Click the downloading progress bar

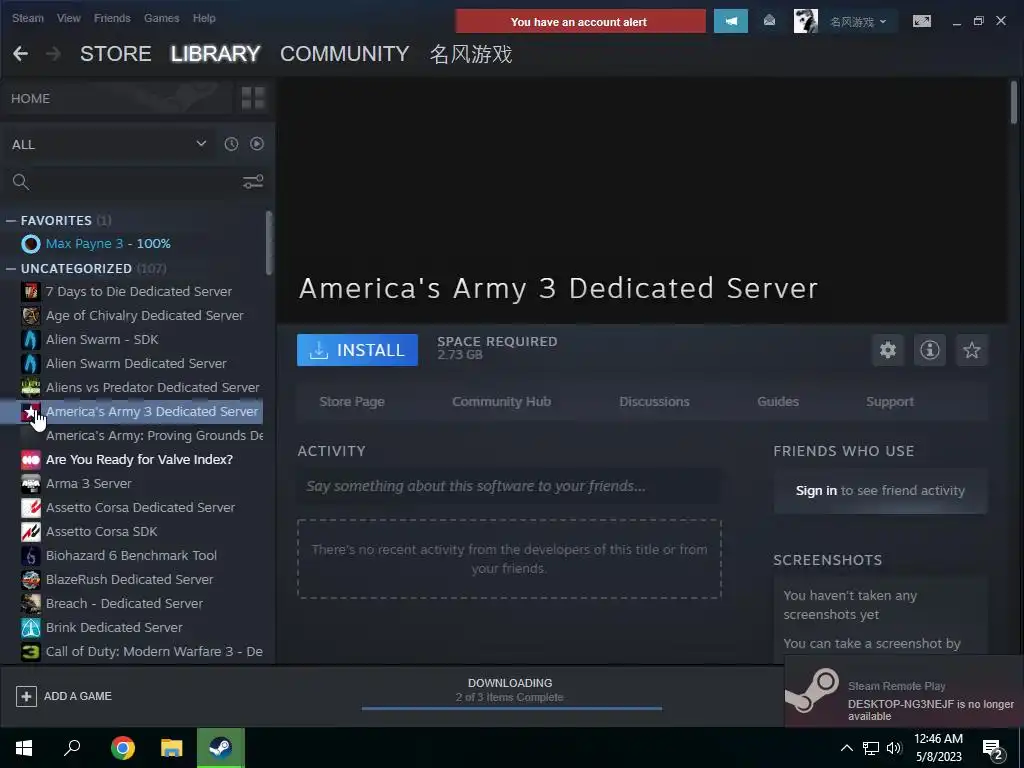tap(511, 708)
